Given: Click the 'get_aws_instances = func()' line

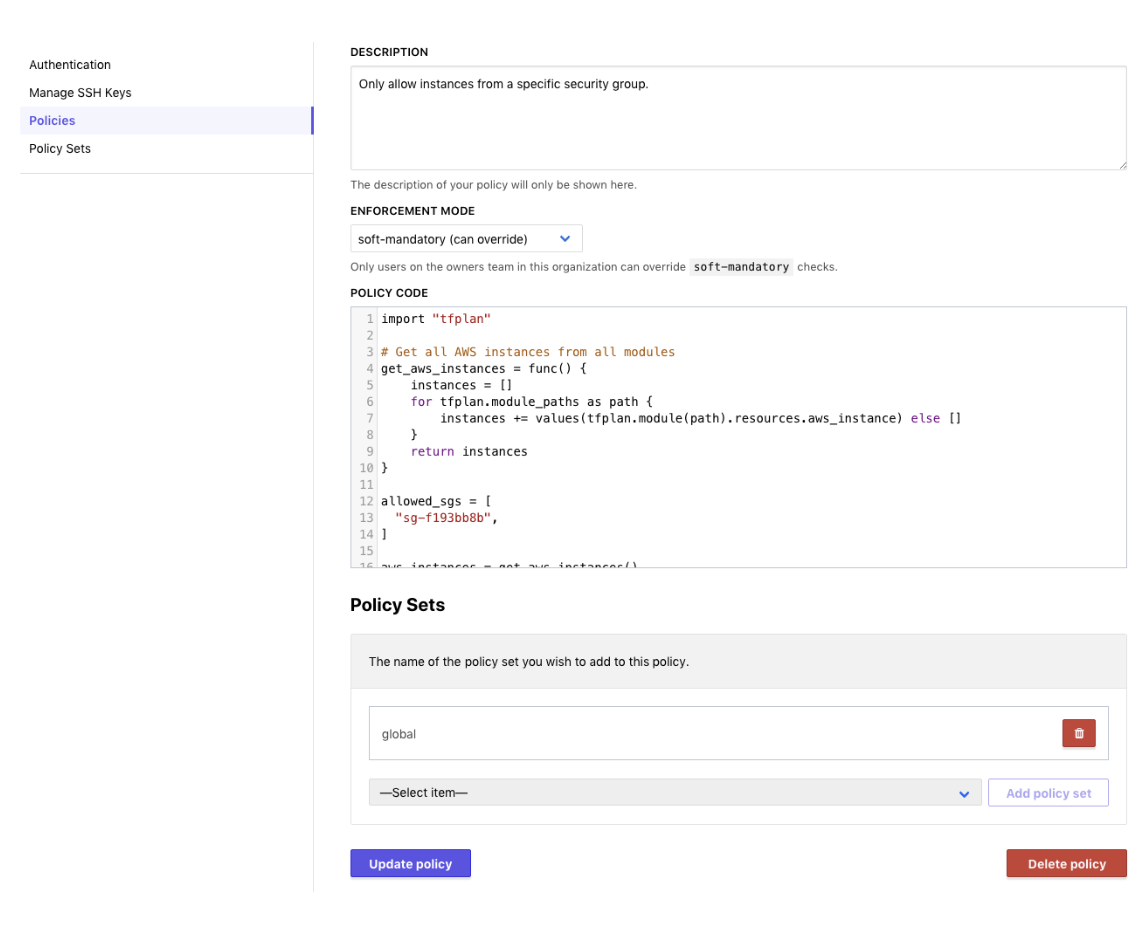Looking at the screenshot, I should 483,369.
